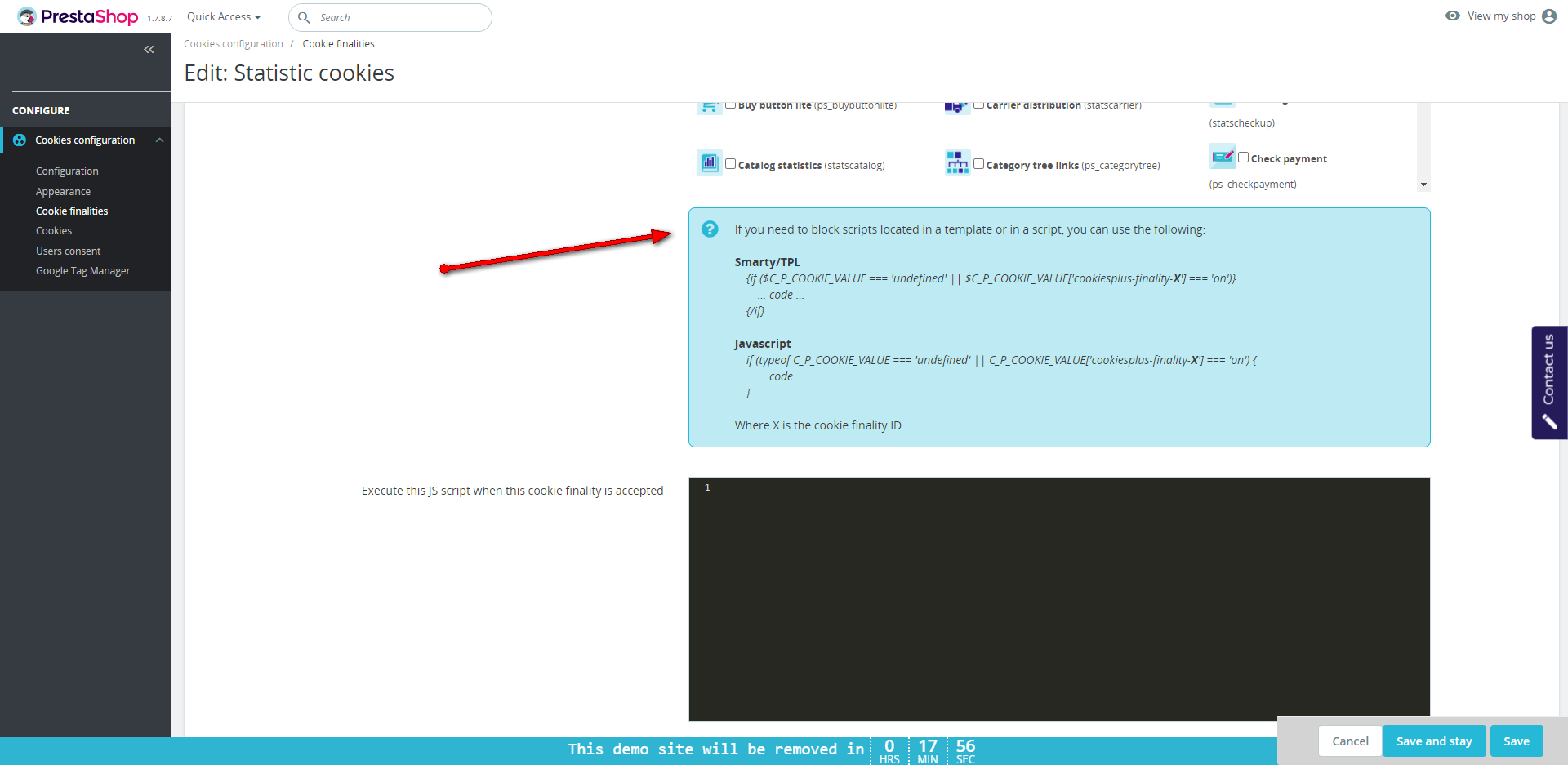
Task: Click the CONFIGURE sidebar heading
Action: coord(41,111)
